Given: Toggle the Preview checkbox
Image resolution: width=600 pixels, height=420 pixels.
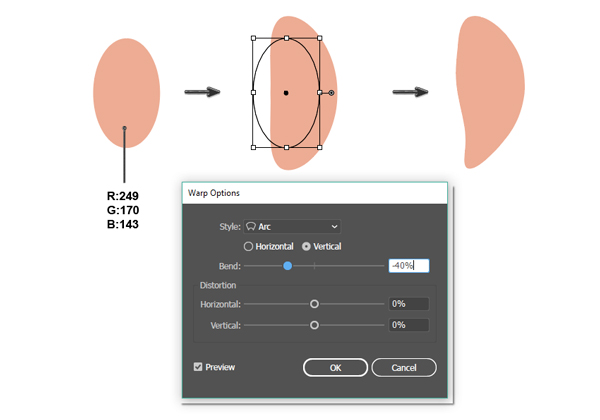Looking at the screenshot, I should point(198,367).
